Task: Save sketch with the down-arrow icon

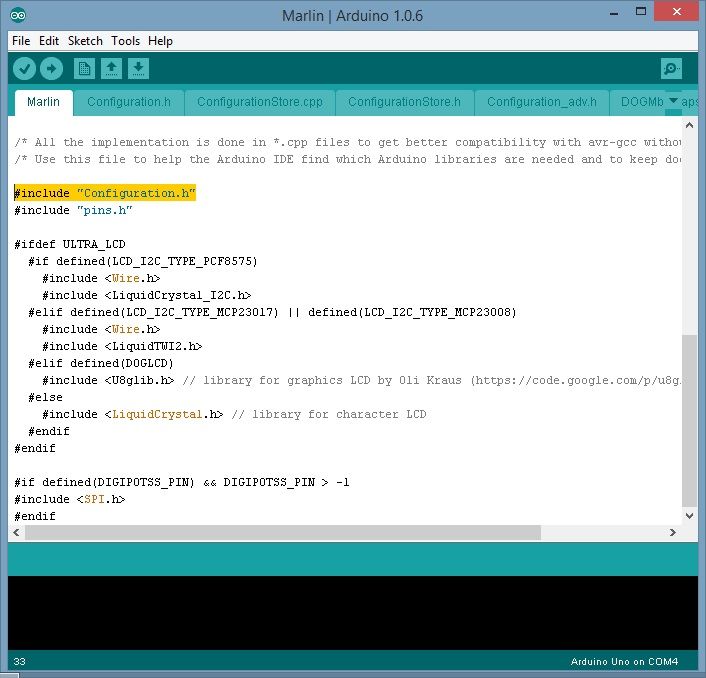Action: point(138,69)
